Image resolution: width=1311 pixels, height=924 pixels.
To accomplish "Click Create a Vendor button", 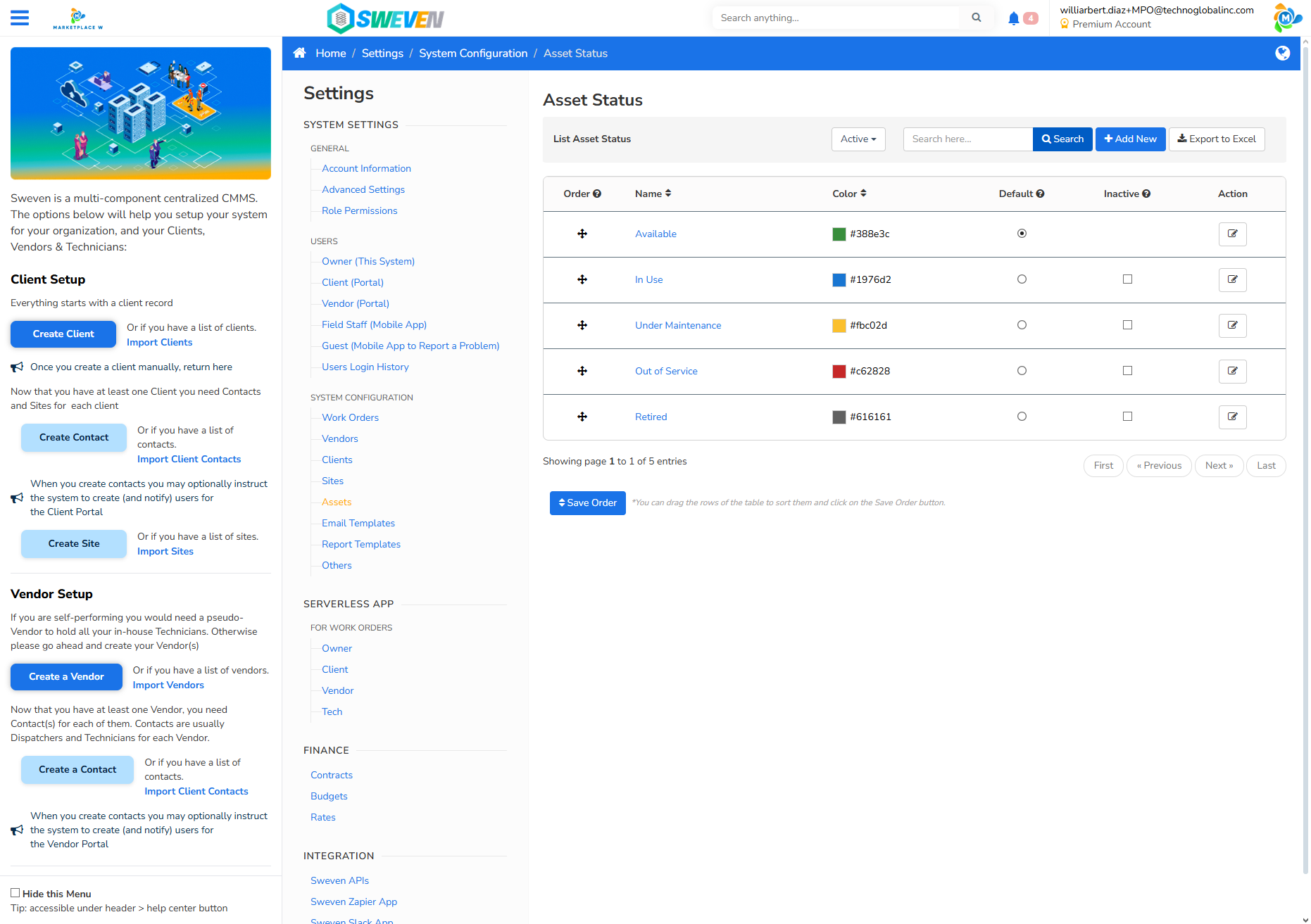I will click(x=66, y=677).
